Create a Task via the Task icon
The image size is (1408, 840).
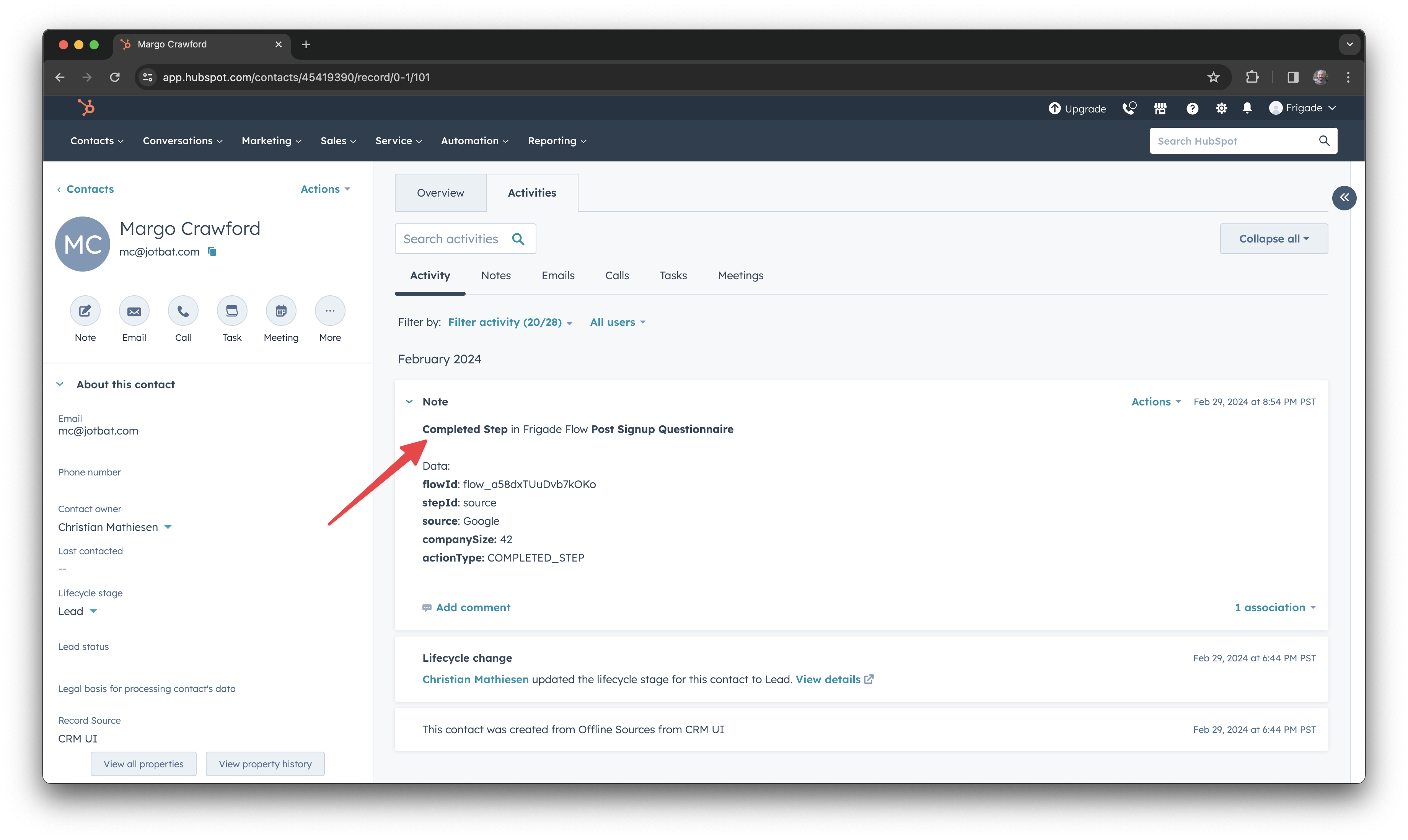pos(231,311)
